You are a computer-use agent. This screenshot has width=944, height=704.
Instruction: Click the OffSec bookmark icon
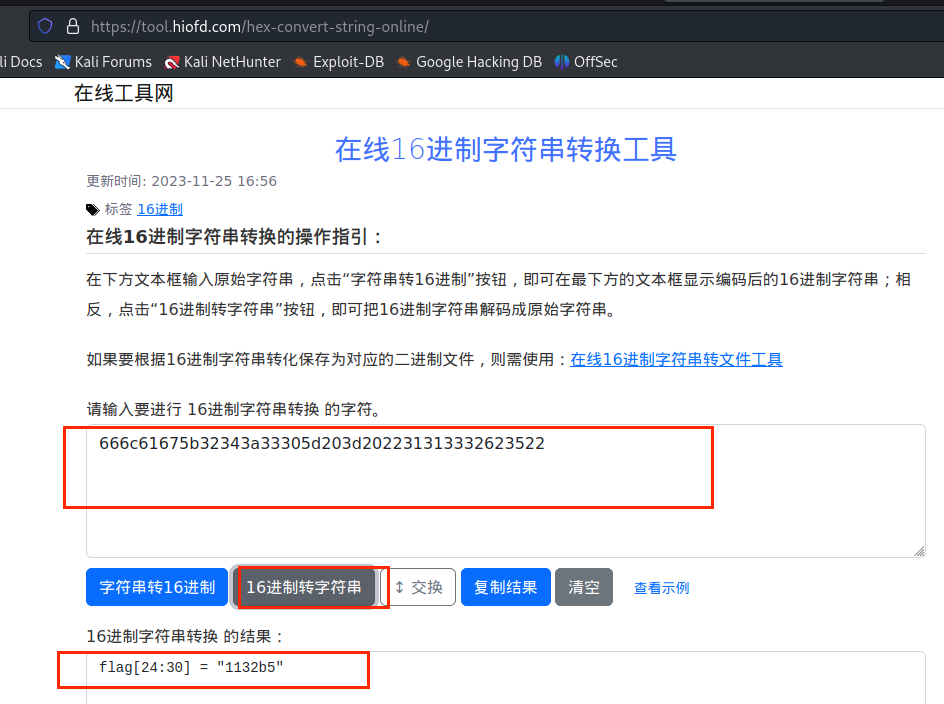click(x=561, y=62)
